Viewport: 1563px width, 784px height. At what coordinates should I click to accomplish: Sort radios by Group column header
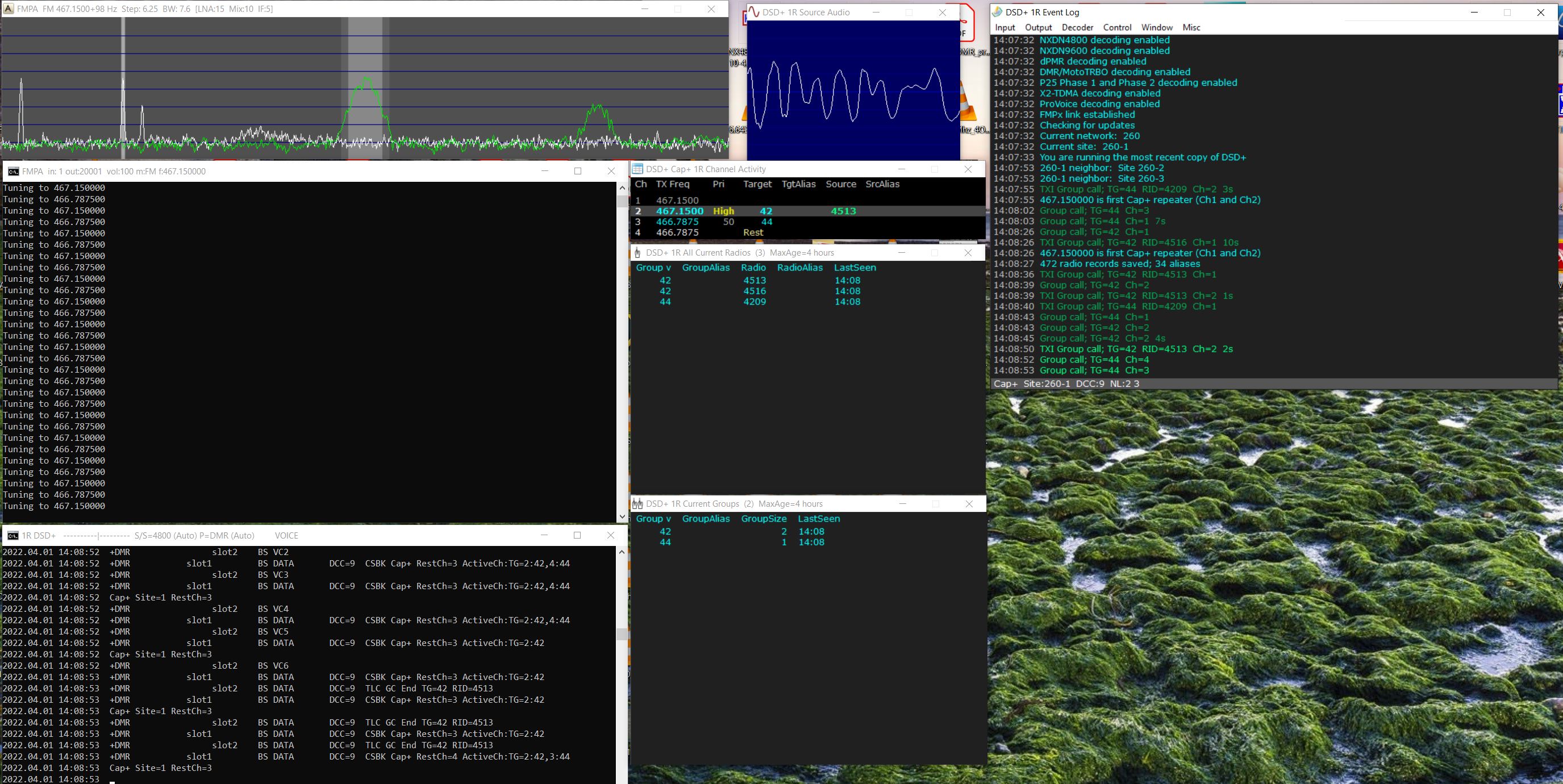653,268
